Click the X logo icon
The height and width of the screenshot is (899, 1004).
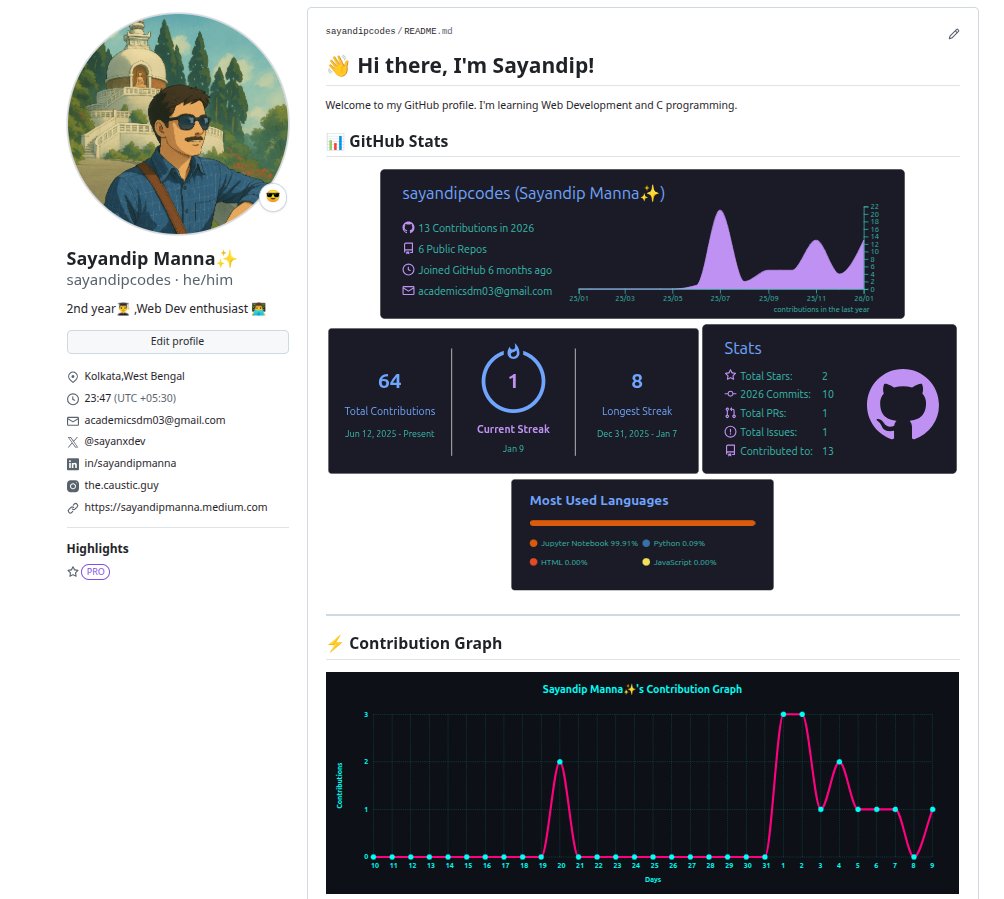[73, 442]
